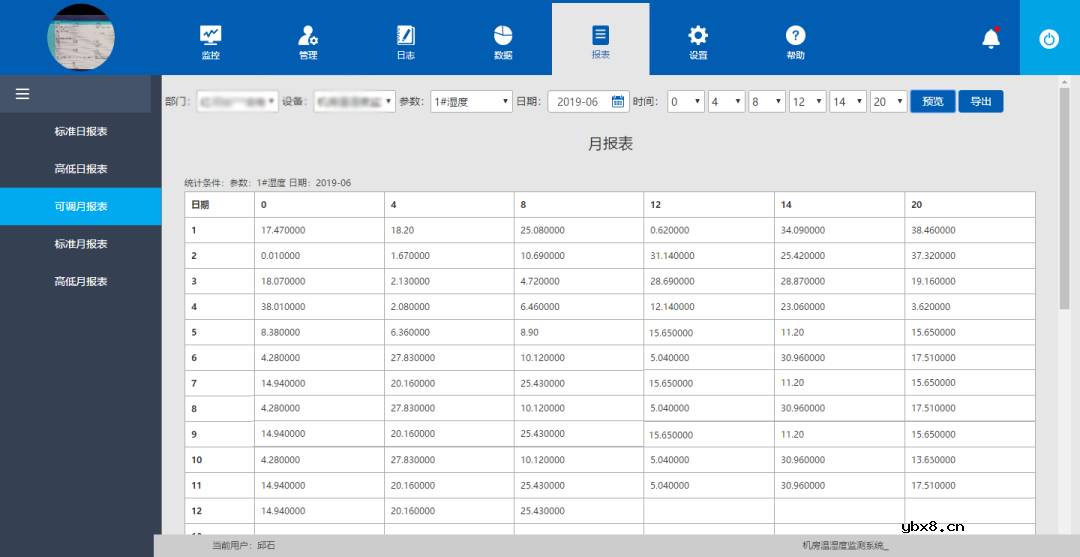Click the 2019-06 date input field

point(578,102)
